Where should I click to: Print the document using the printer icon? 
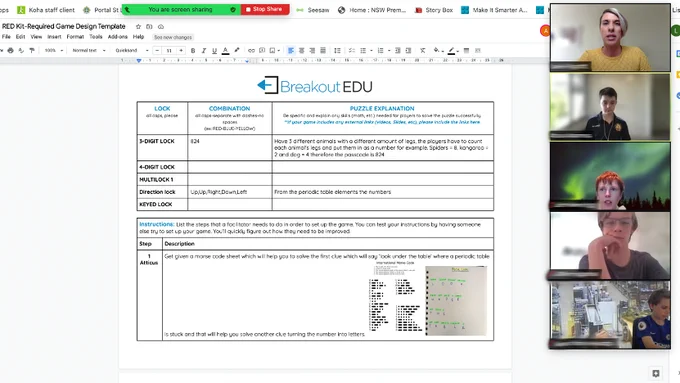click(x=10, y=50)
